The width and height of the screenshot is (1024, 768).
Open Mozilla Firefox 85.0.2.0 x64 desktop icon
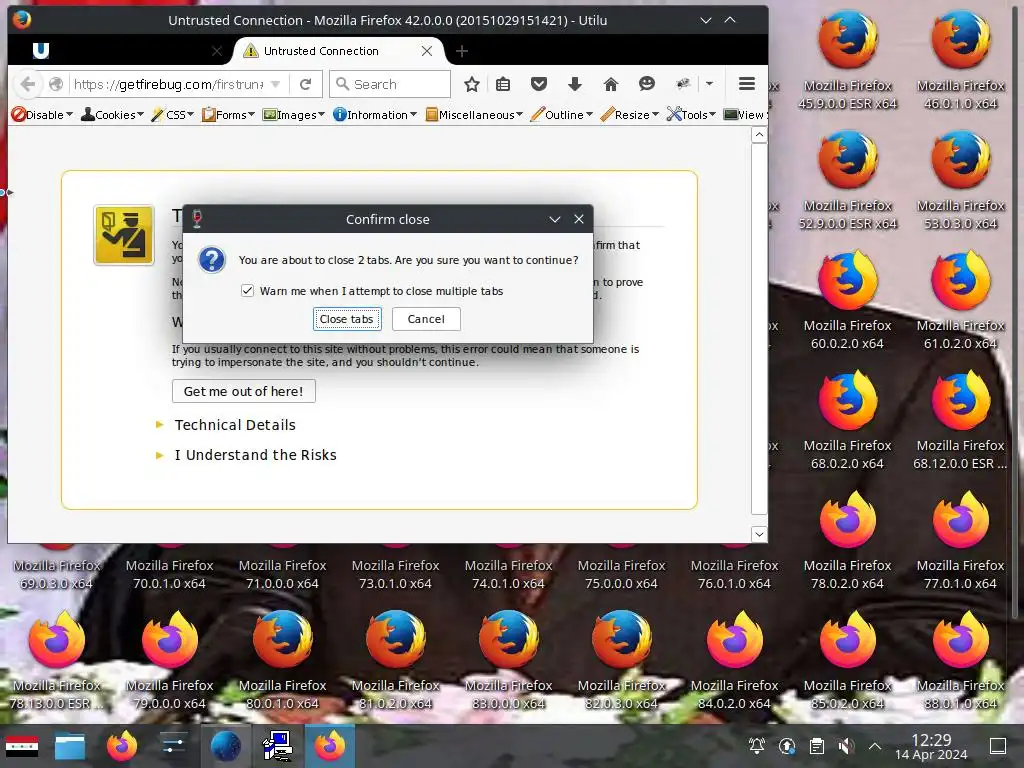click(848, 661)
